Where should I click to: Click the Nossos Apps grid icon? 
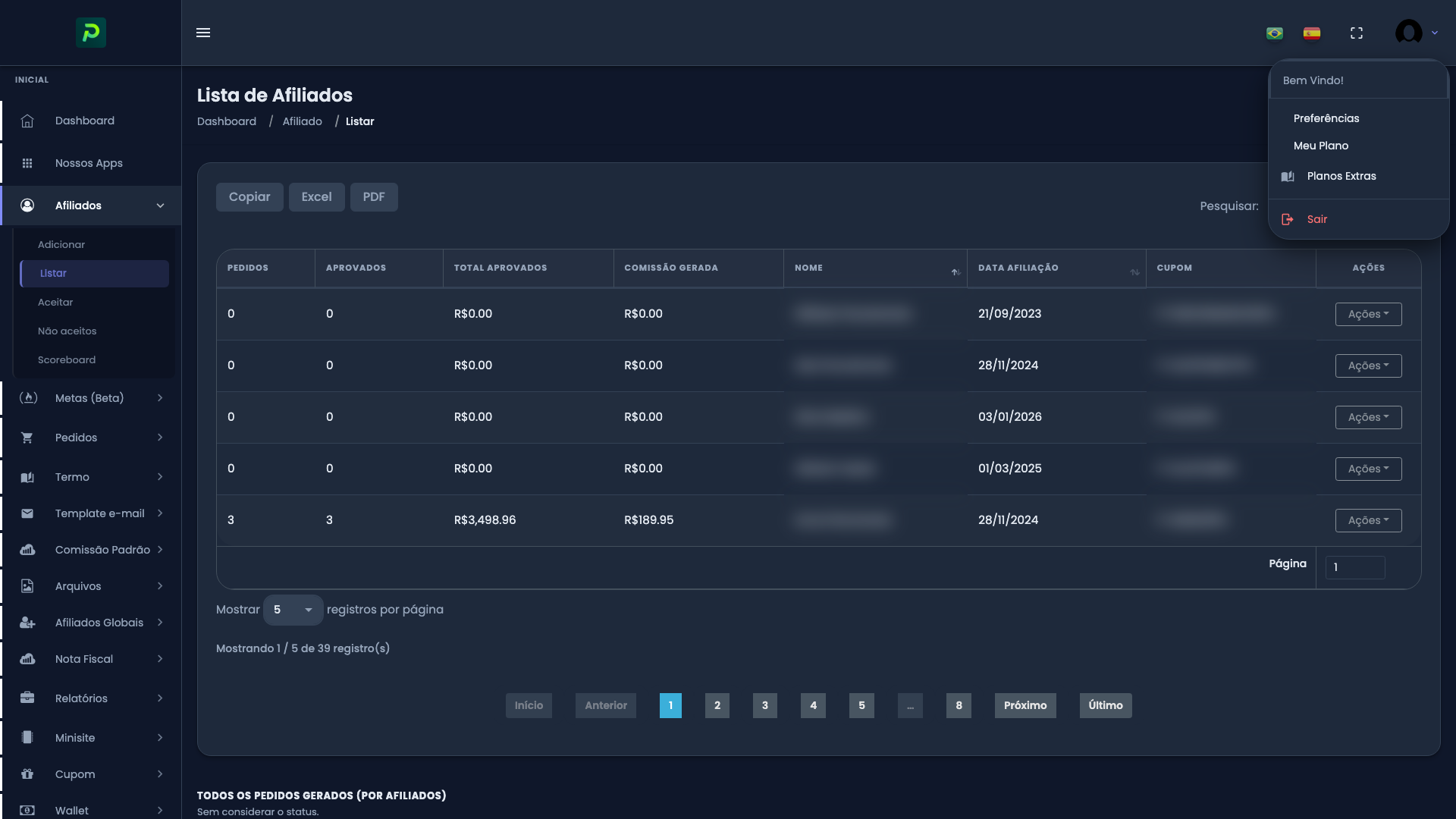point(27,164)
